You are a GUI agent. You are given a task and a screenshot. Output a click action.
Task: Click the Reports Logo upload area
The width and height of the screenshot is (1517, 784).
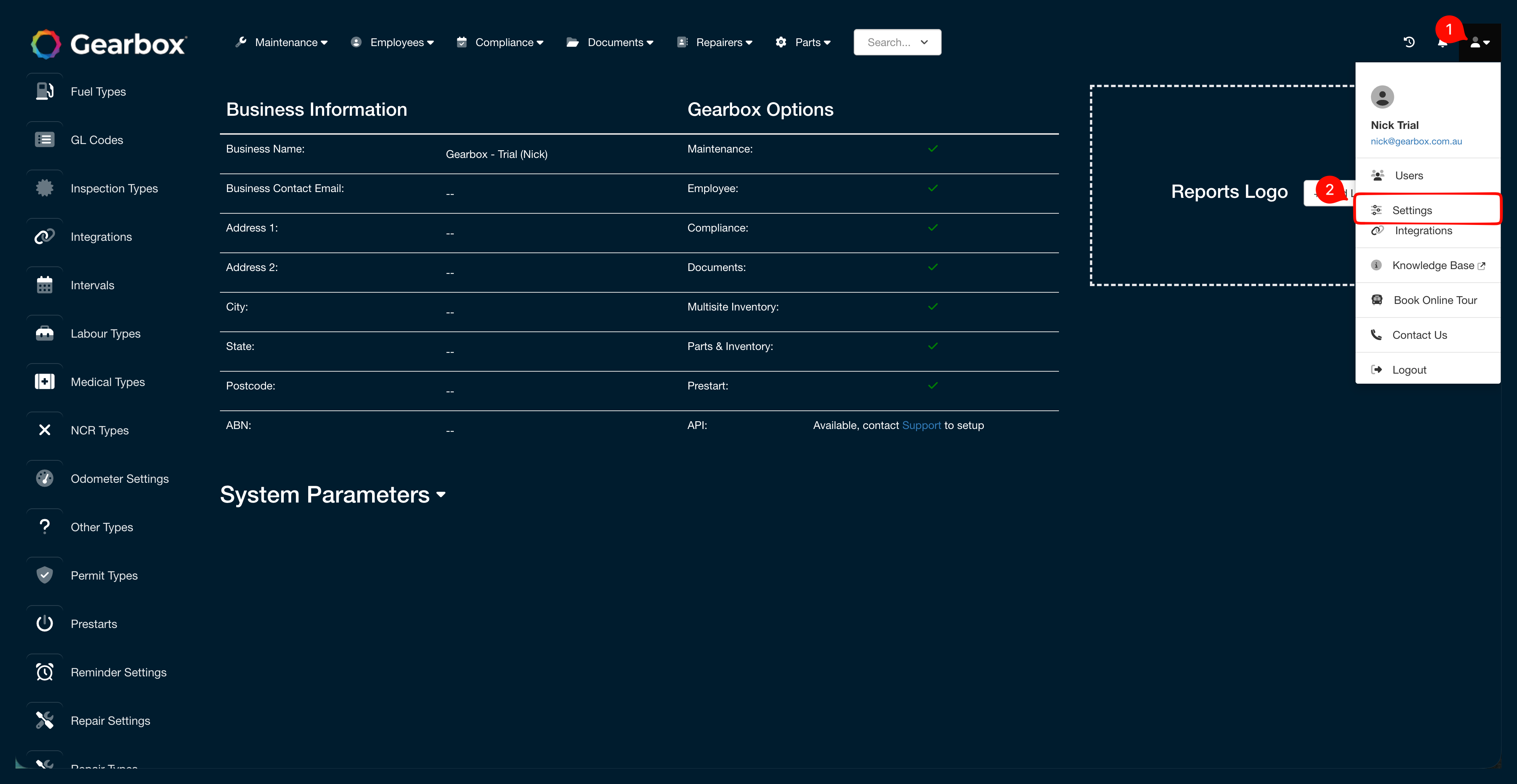pos(1222,185)
